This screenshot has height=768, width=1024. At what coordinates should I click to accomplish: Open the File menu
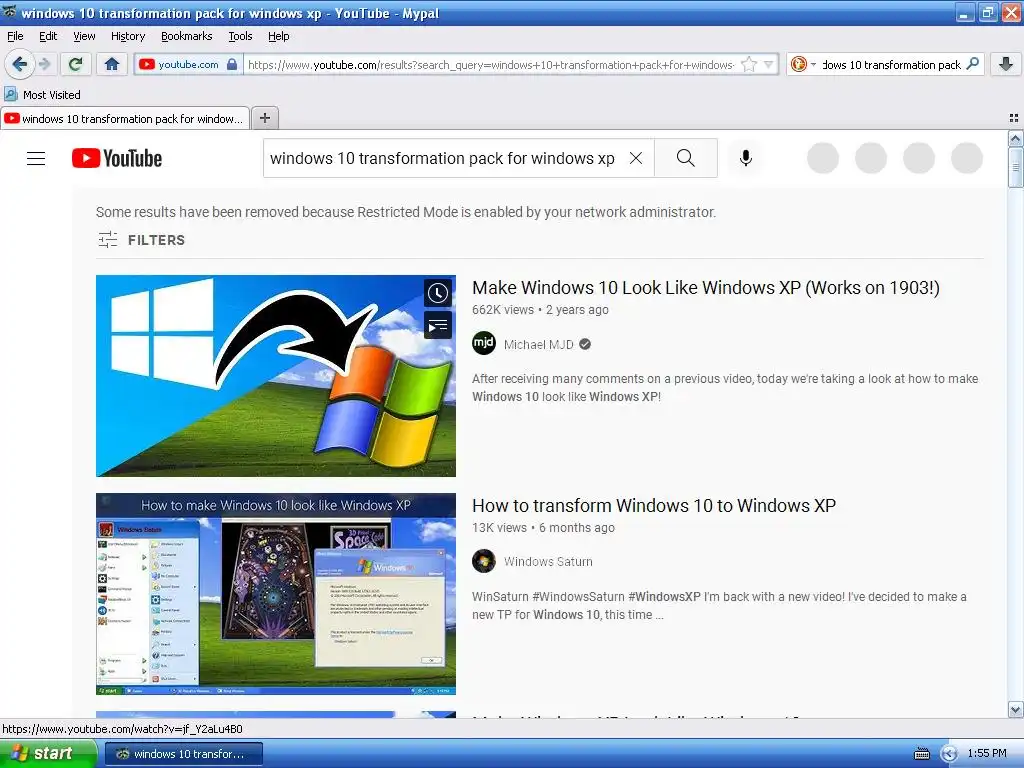point(15,36)
